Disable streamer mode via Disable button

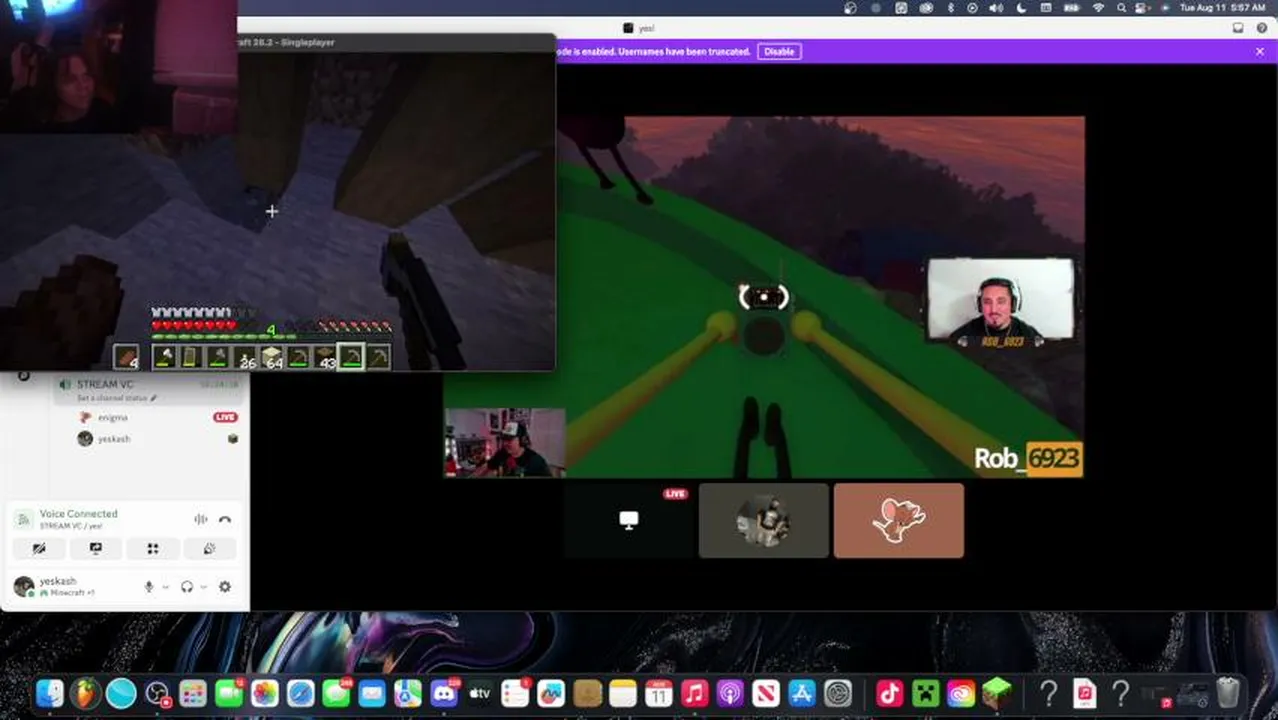779,51
